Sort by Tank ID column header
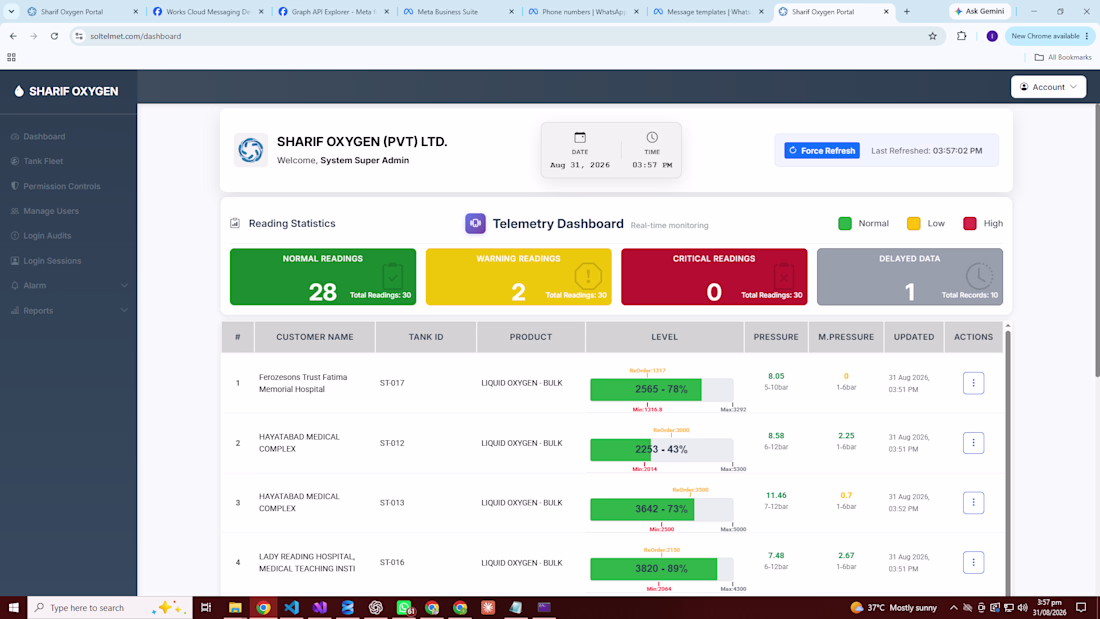 (426, 337)
